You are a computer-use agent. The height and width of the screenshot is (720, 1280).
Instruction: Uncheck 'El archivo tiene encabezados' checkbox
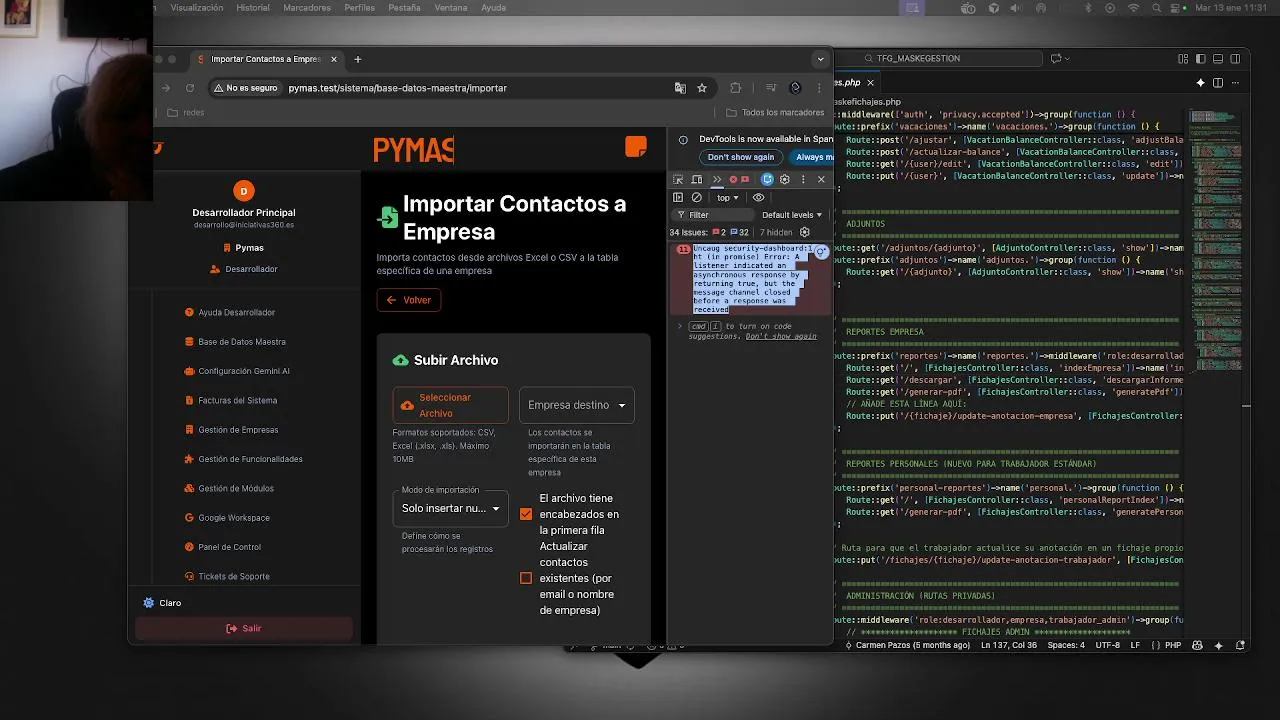pyautogui.click(x=526, y=514)
